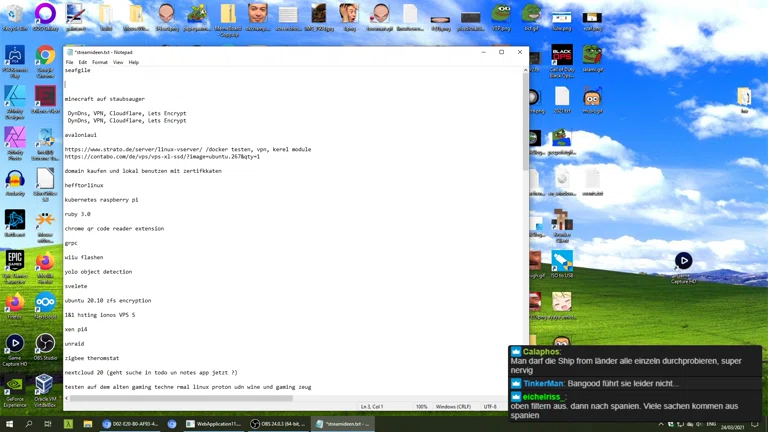Screen dimensions: 768x432
Task: Launch Google Chrome from the desktop
Action: tap(45, 58)
